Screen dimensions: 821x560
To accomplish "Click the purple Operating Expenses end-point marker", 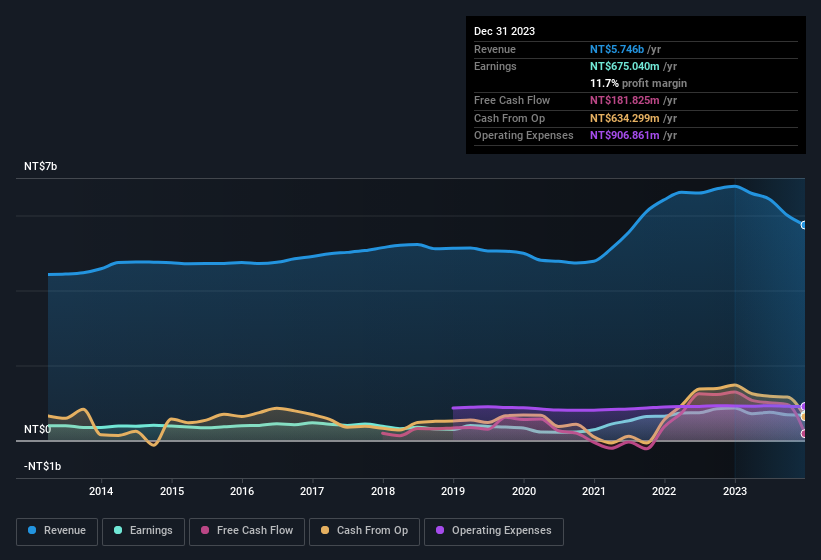I will 804,407.
